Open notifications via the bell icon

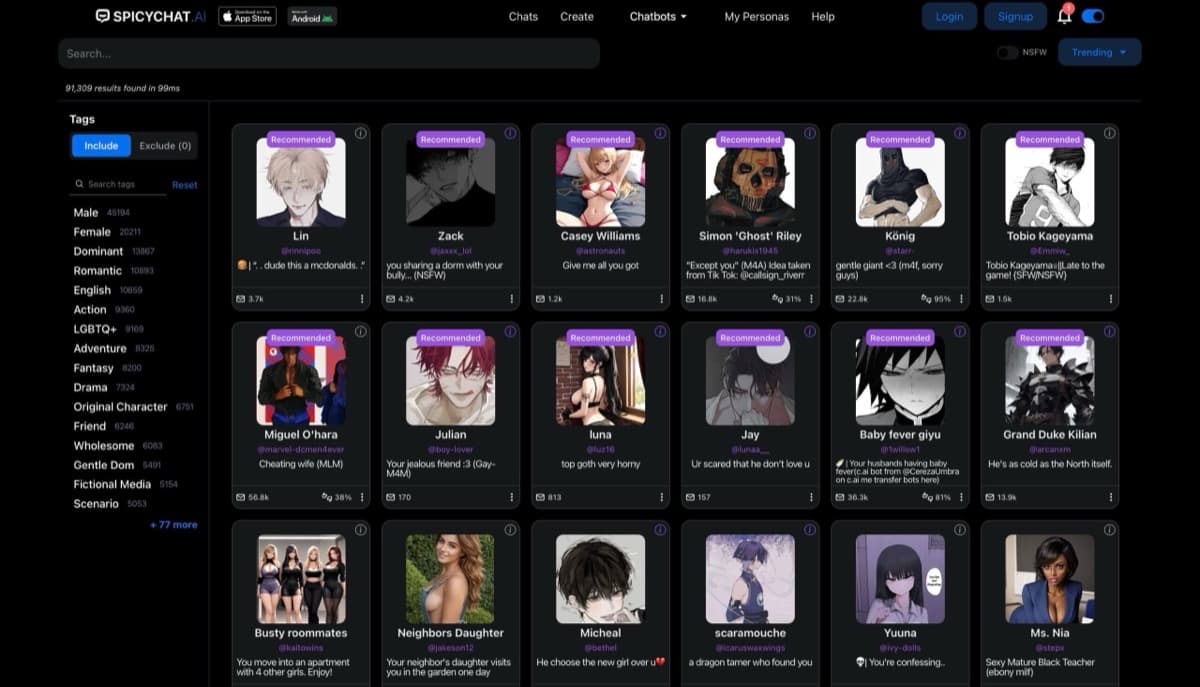[1064, 16]
